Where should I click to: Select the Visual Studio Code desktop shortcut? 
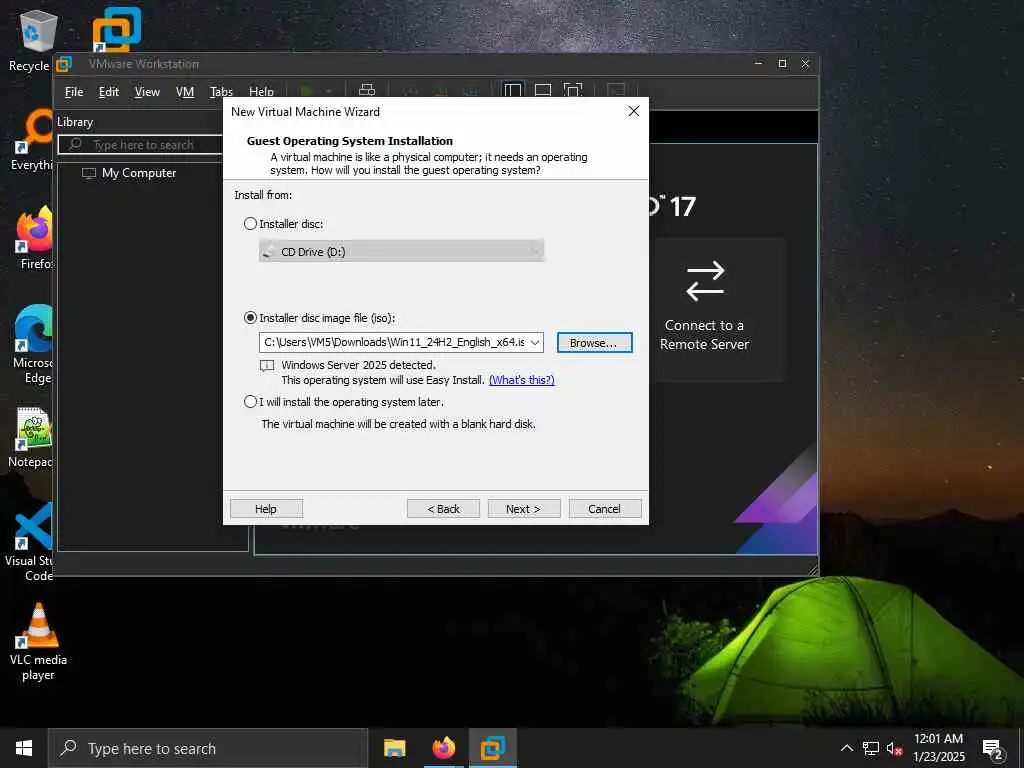[30, 542]
